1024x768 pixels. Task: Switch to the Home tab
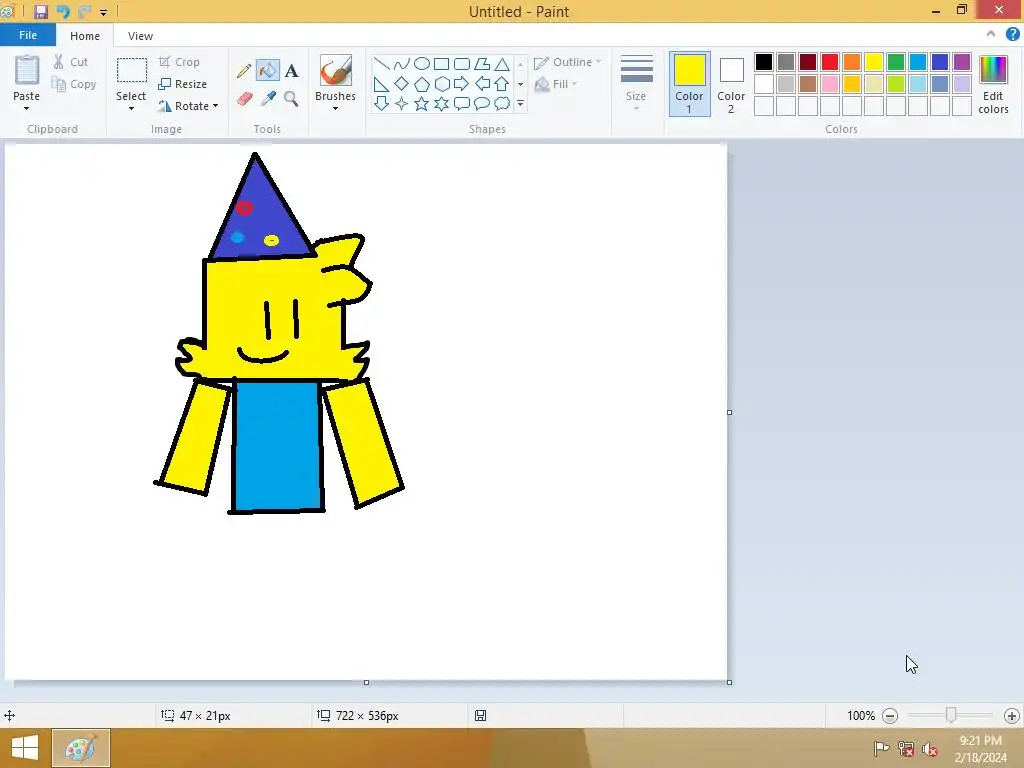pos(85,36)
